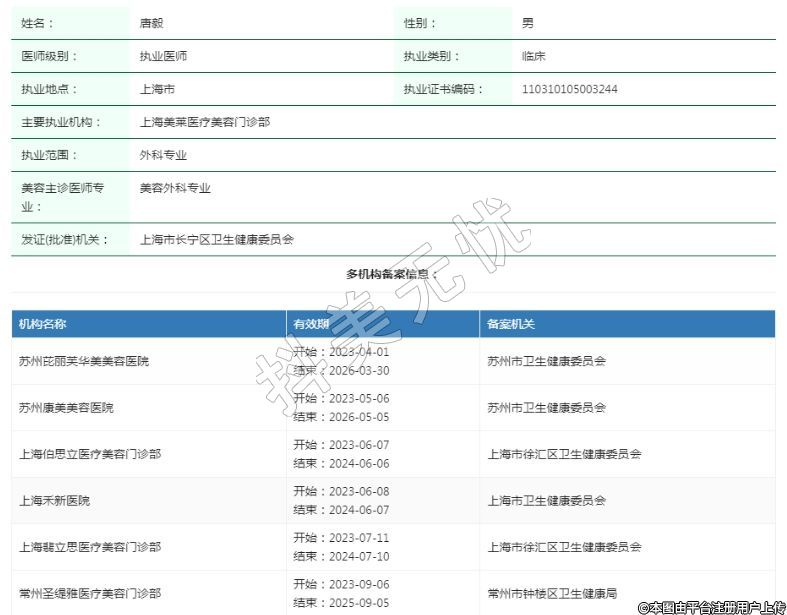Select the 上海翡立思医疗美容门诊部 entry

tap(90, 547)
